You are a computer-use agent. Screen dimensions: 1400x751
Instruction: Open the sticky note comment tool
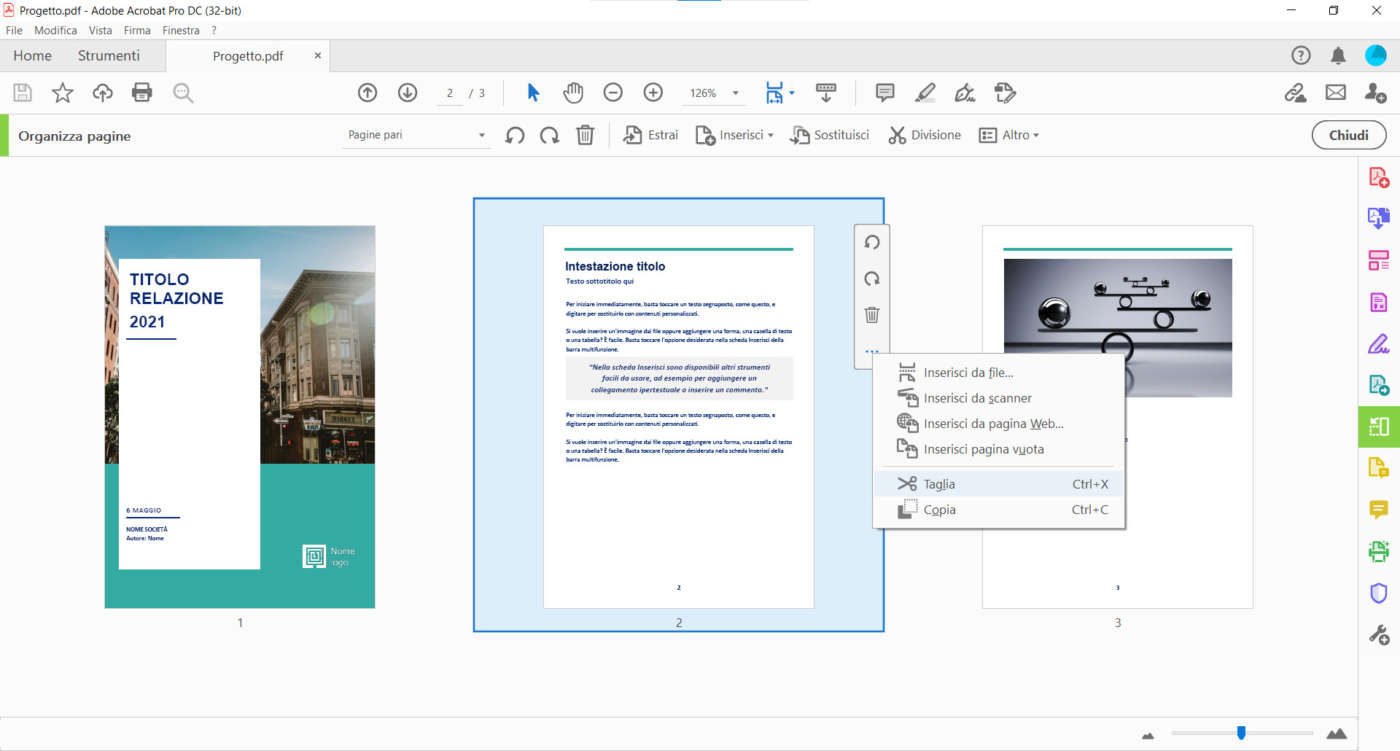click(x=884, y=92)
